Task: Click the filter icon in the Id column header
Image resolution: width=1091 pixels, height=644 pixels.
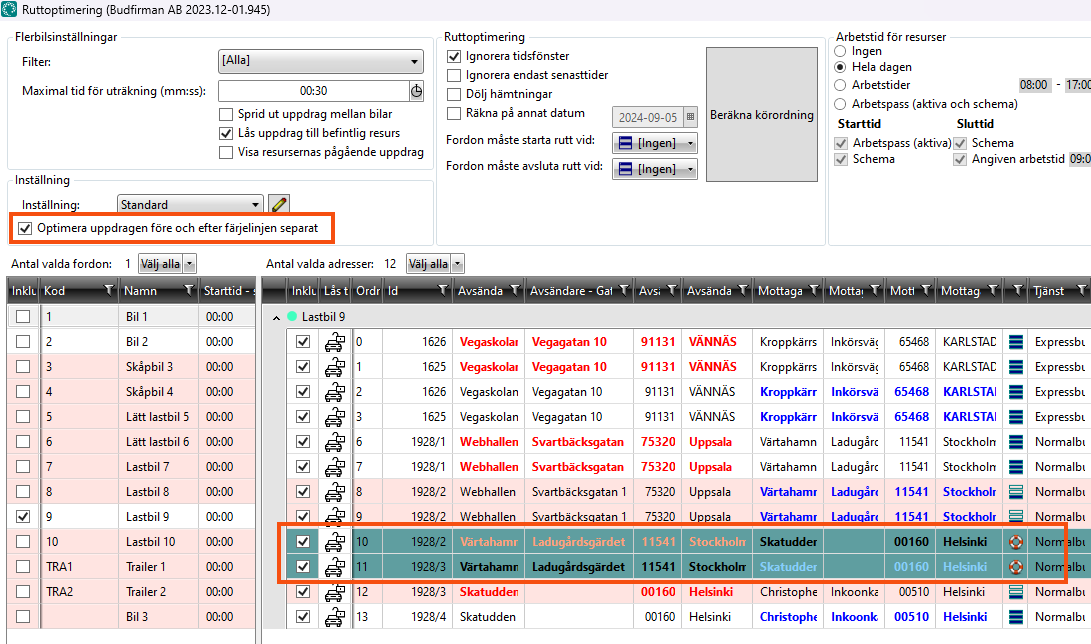Action: click(x=441, y=291)
